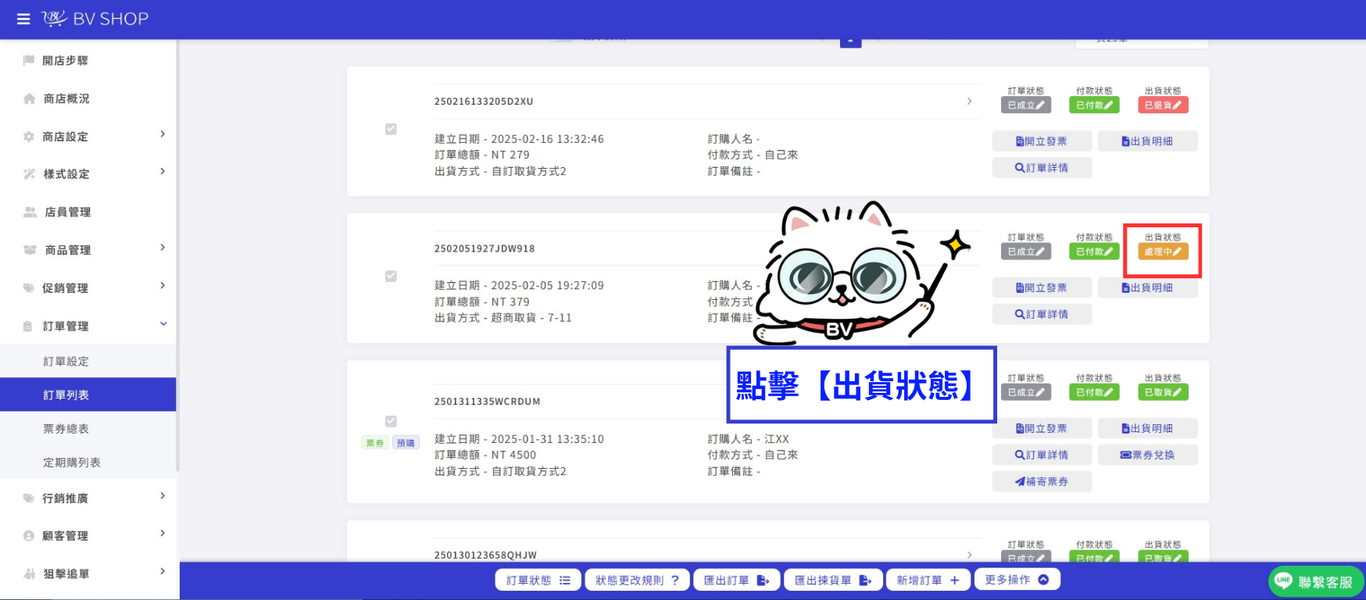Screen dimensions: 1366x600
Task: Click the people icon beside 店員管理
Action: click(x=29, y=212)
